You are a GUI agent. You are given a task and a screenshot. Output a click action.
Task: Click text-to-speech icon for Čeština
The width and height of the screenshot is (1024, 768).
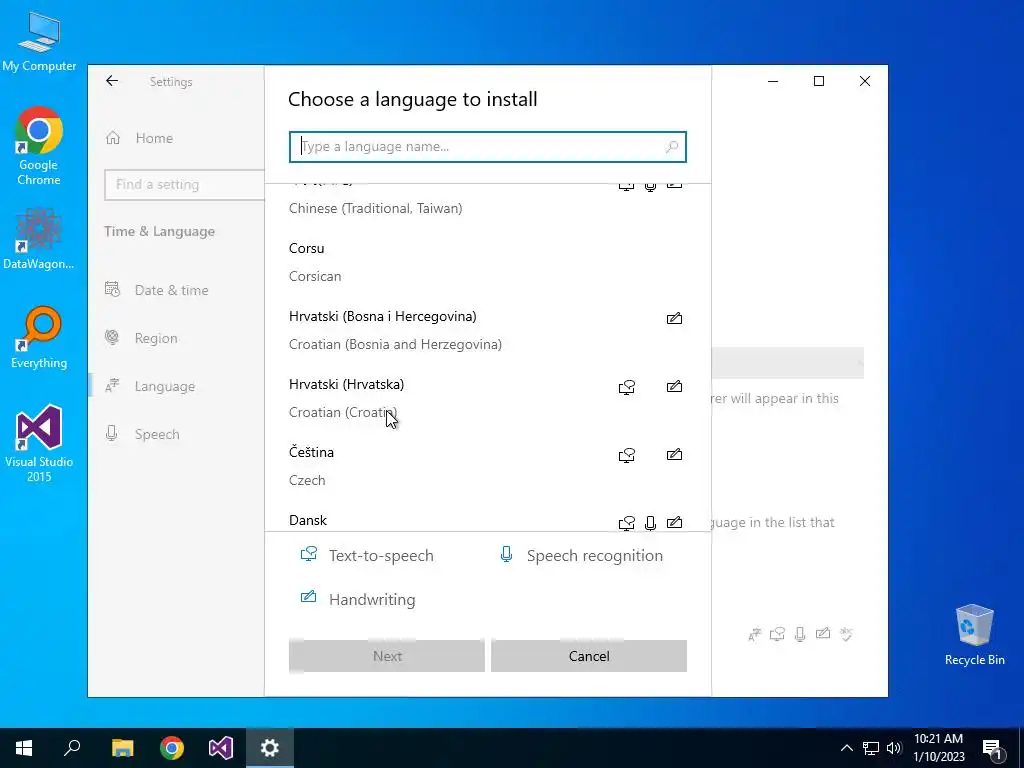tap(626, 455)
